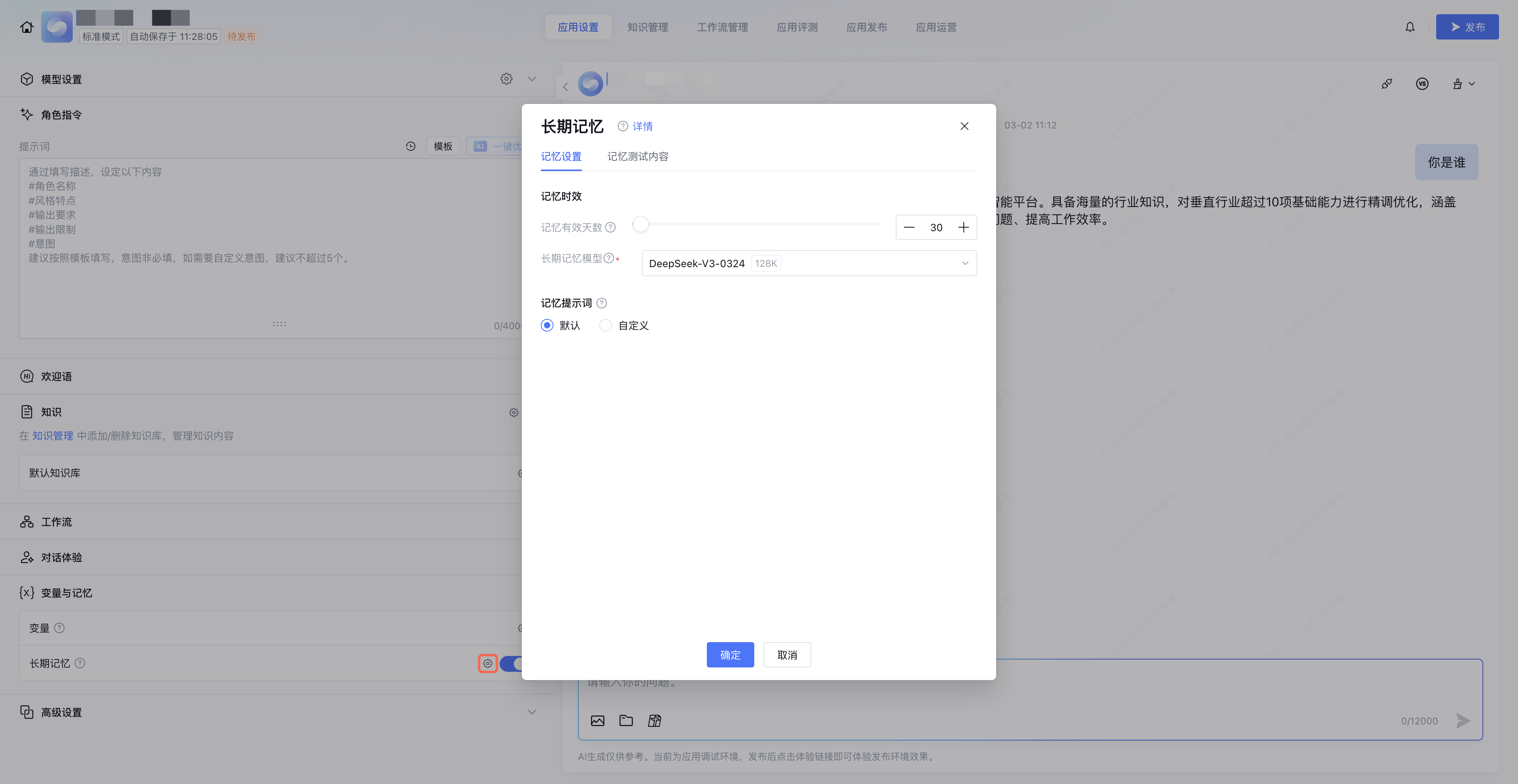
Task: Click the VS compare icon
Action: pos(1422,84)
